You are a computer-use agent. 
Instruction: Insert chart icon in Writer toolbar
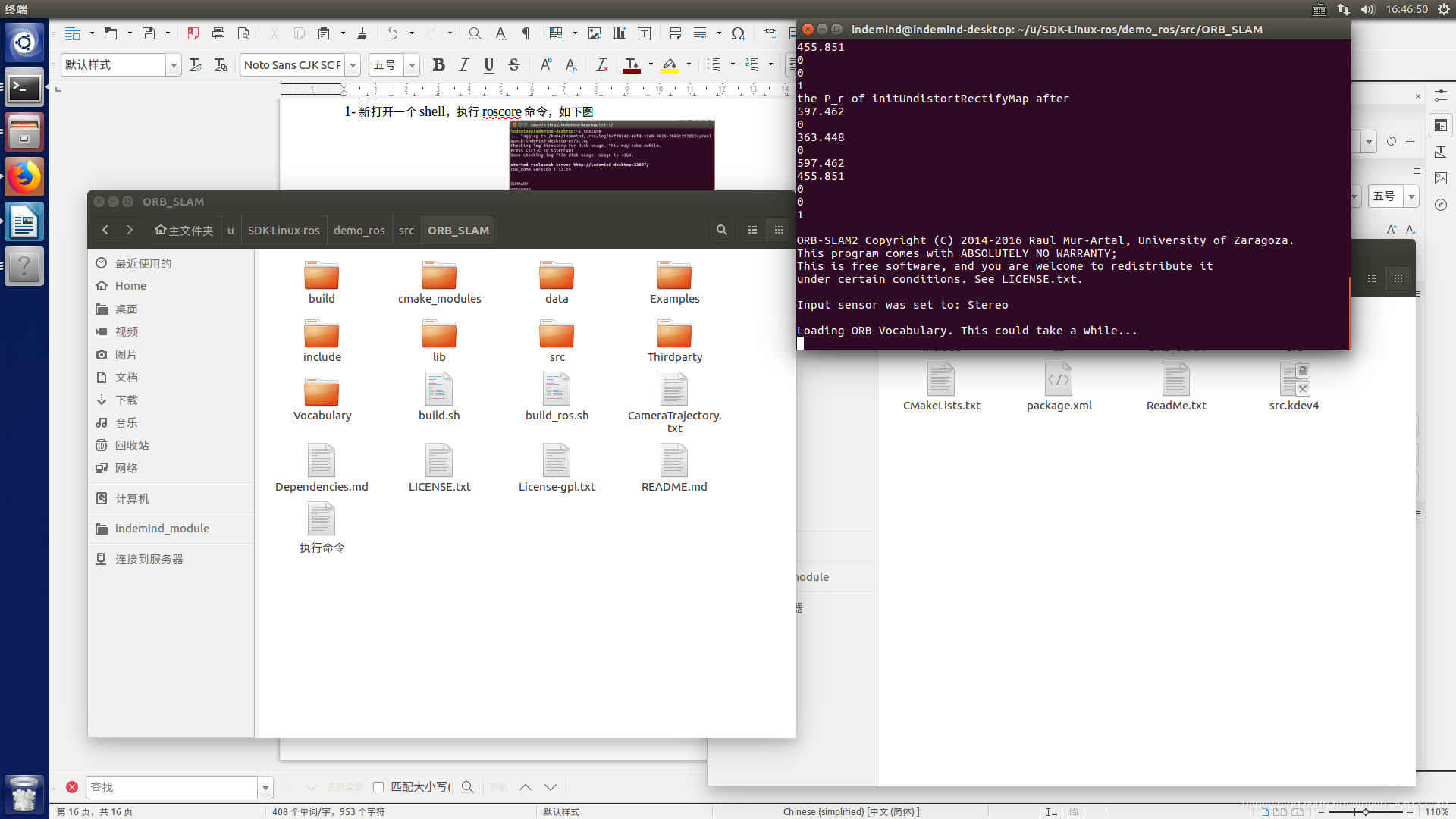620,33
